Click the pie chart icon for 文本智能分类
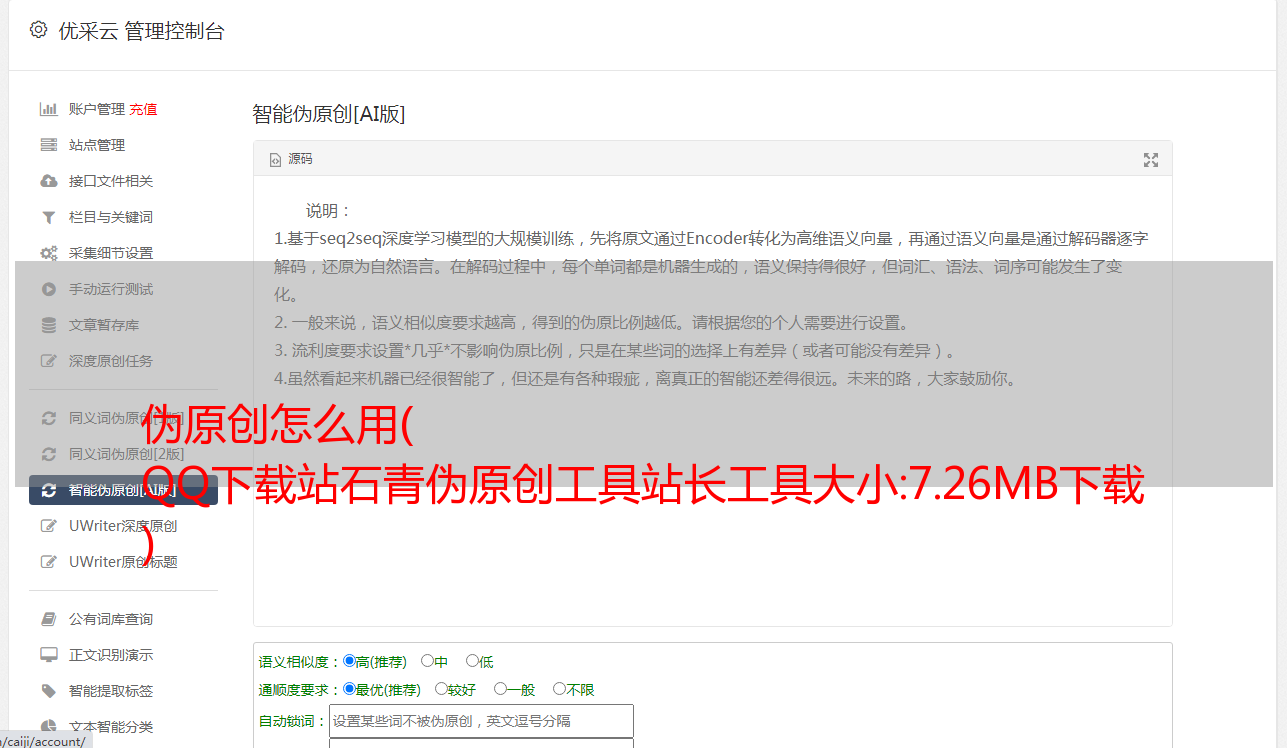 pyautogui.click(x=48, y=727)
